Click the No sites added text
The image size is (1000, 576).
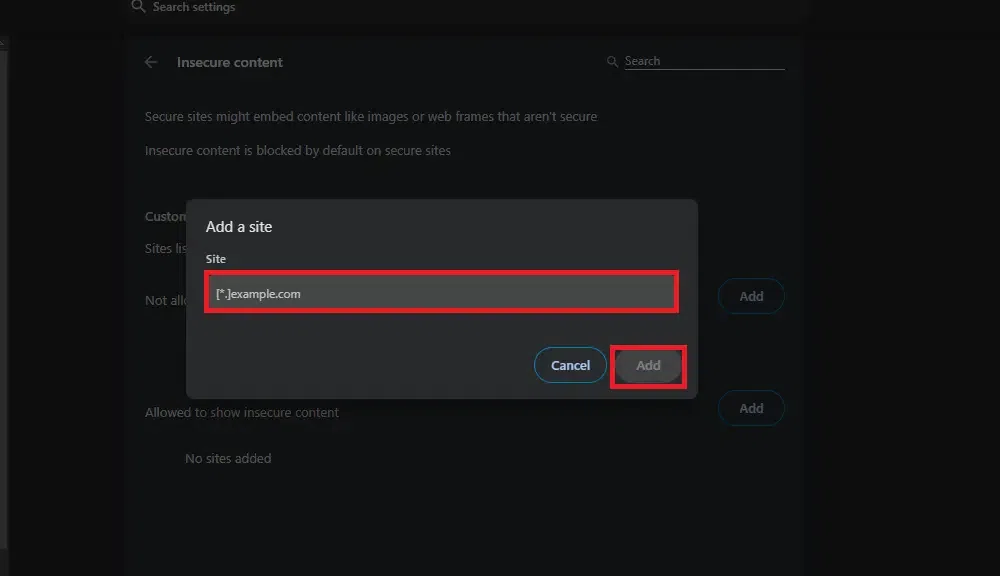click(228, 458)
